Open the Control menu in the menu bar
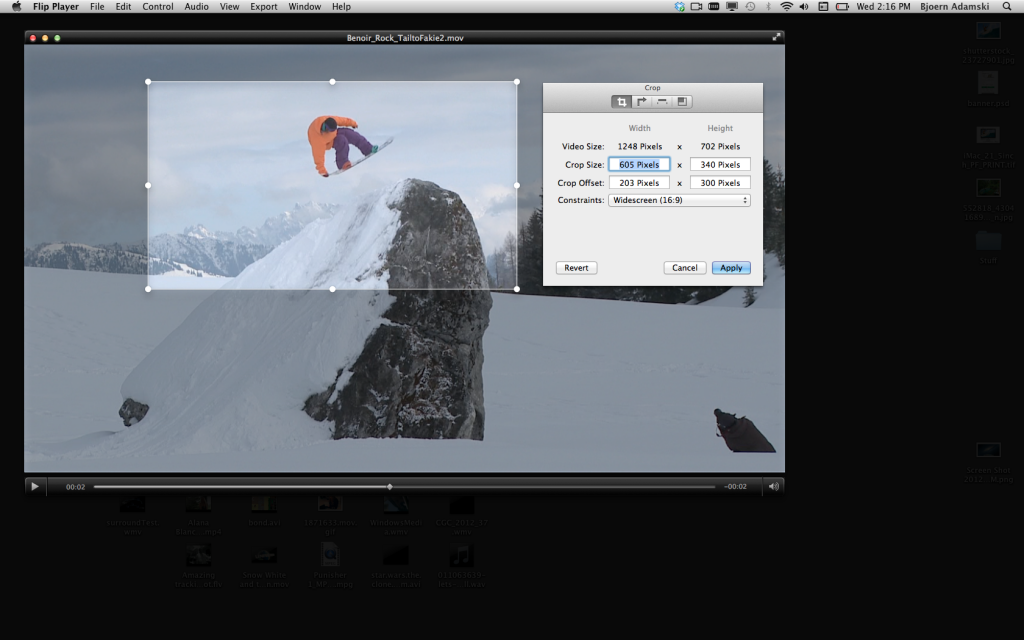Screen dimensions: 1024x640 pyautogui.click(x=157, y=6)
